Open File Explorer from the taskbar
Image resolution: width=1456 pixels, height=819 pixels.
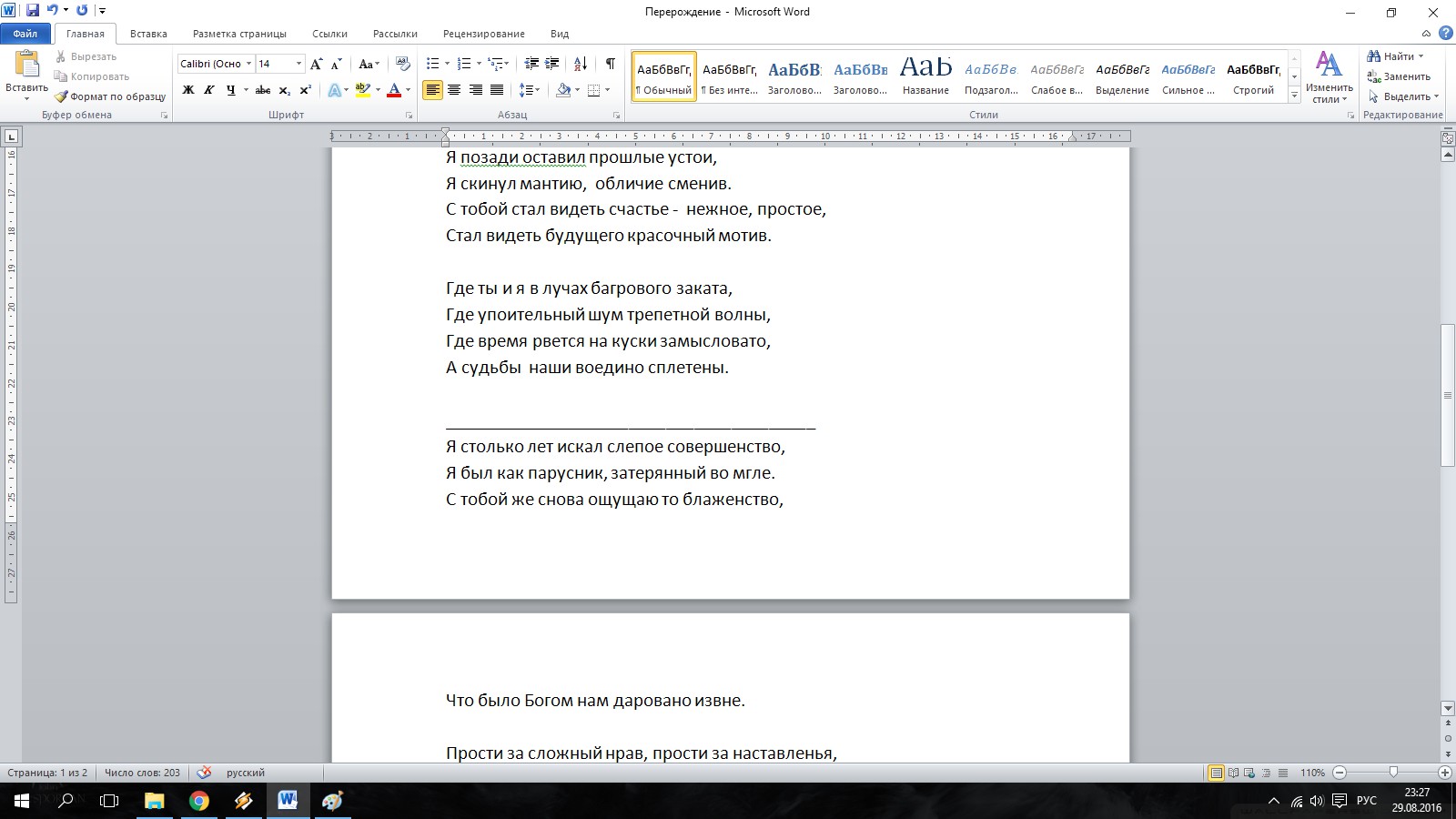(155, 801)
